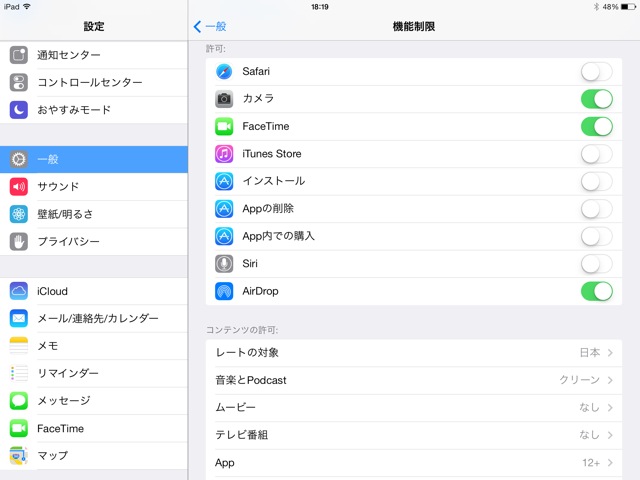Tap the Notes (メモ) icon
This screenshot has width=640, height=480.
click(19, 346)
